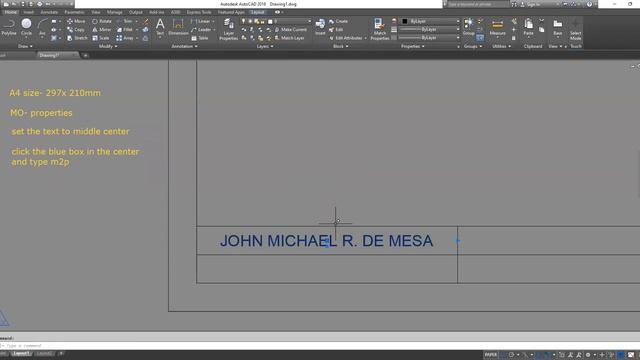
Task: Expand the Properties panel
Action: tap(412, 46)
